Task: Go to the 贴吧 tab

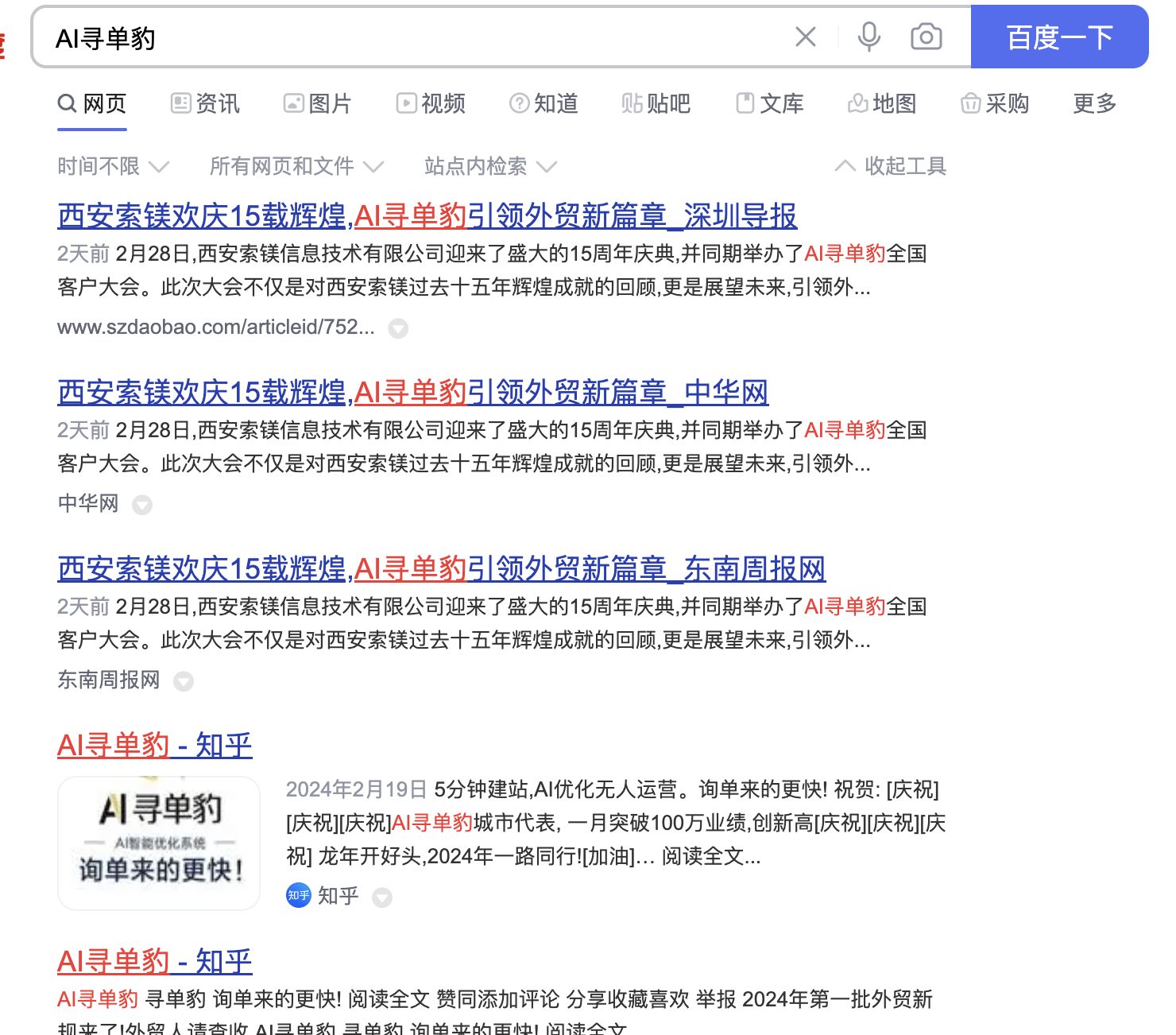Action: pos(656,103)
